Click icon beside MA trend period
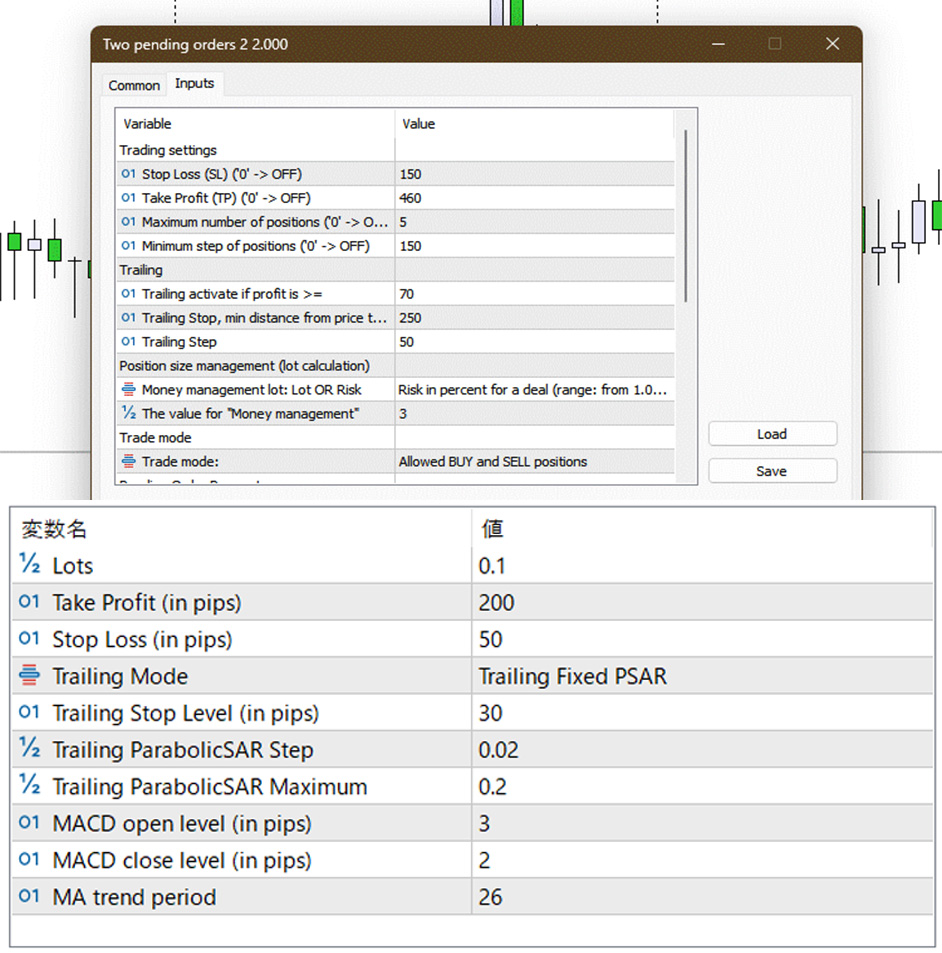The width and height of the screenshot is (942, 953). click(x=29, y=896)
